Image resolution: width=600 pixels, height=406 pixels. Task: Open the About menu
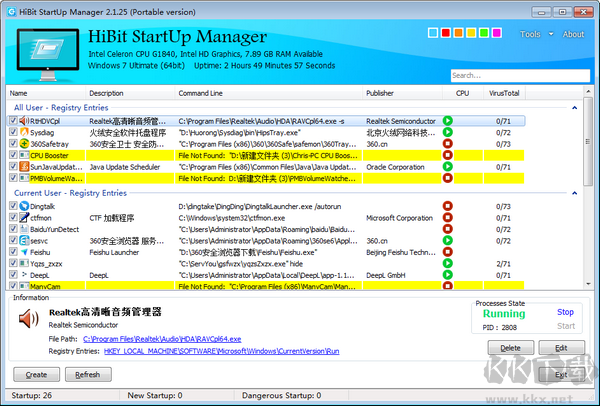click(573, 34)
